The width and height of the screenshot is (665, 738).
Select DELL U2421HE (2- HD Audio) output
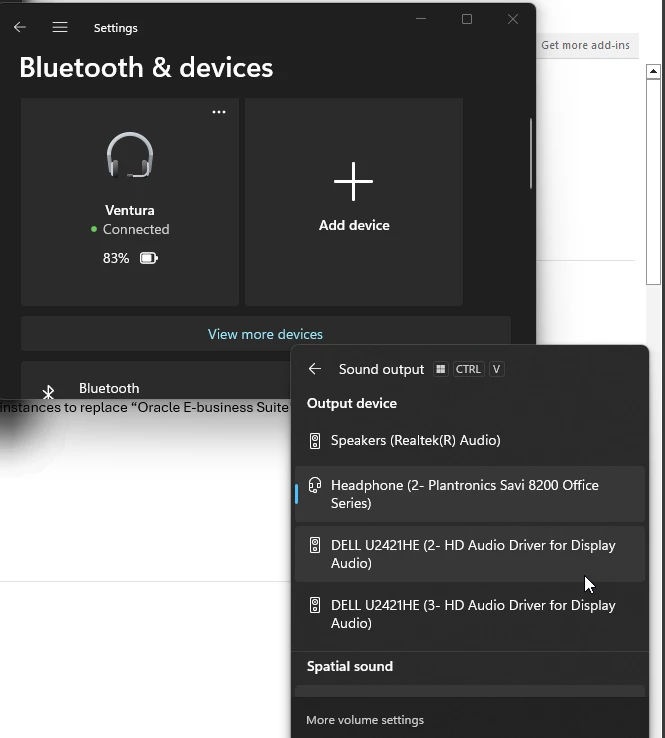(470, 554)
